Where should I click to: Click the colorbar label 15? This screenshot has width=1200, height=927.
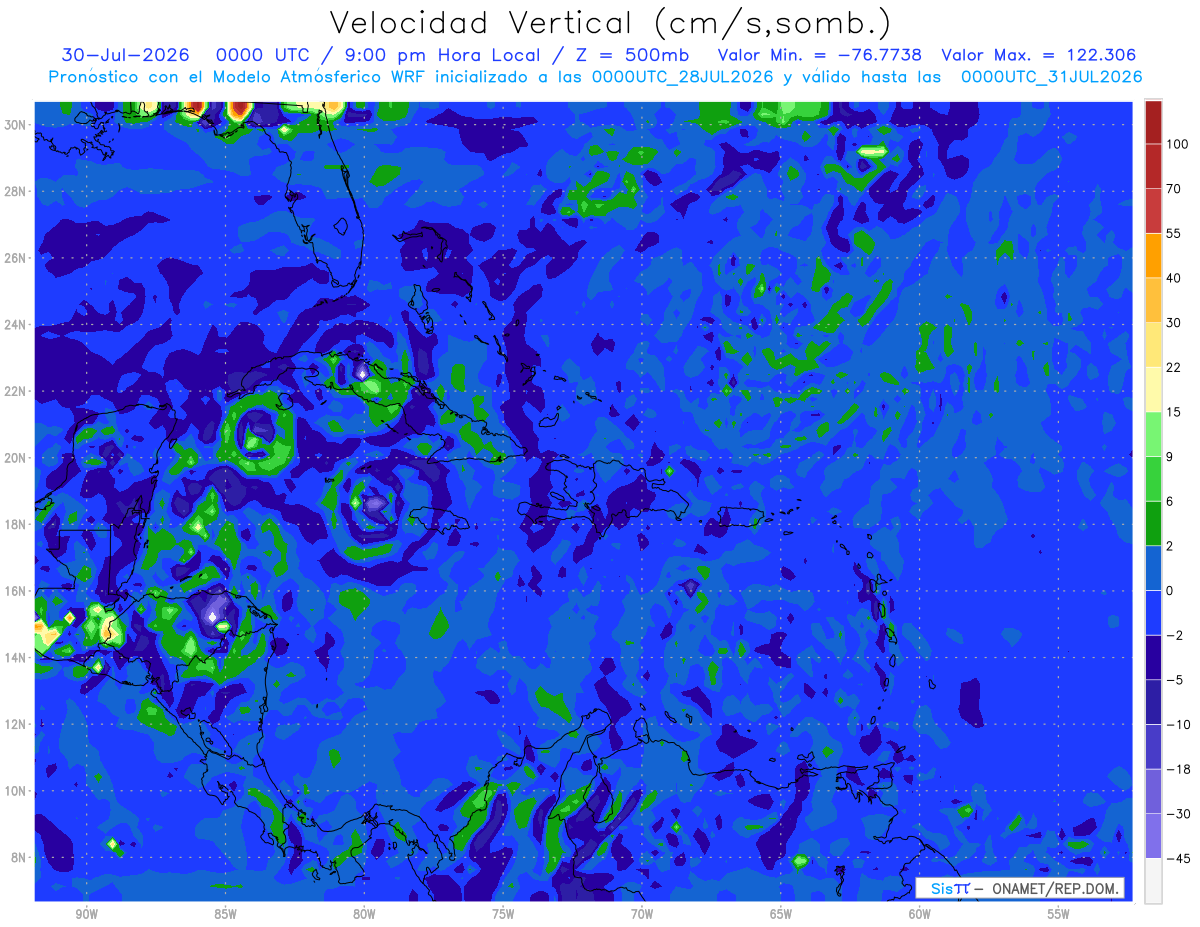pos(1174,412)
